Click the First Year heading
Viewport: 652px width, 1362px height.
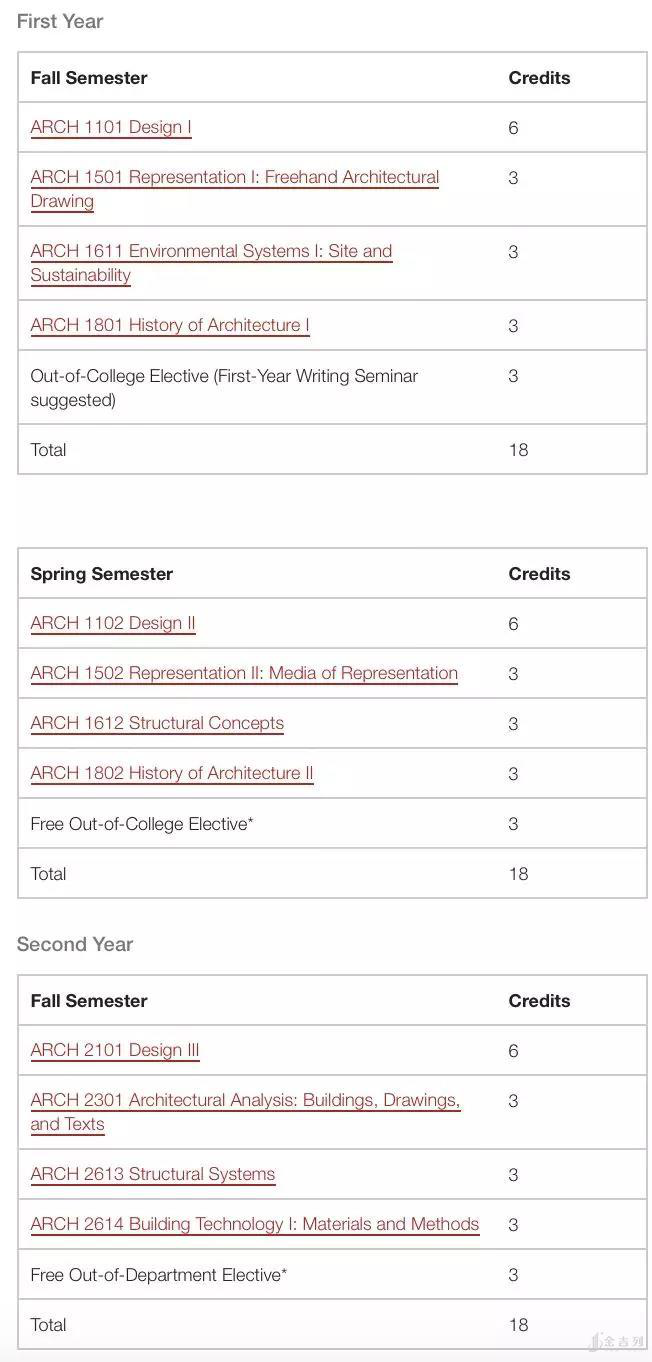(60, 21)
